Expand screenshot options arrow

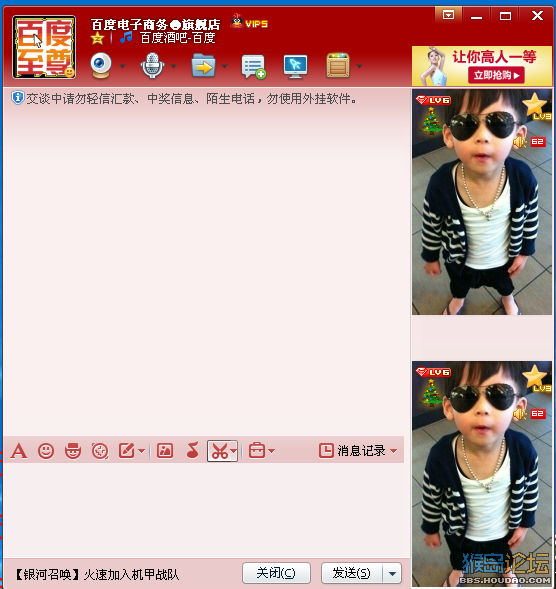pos(234,451)
